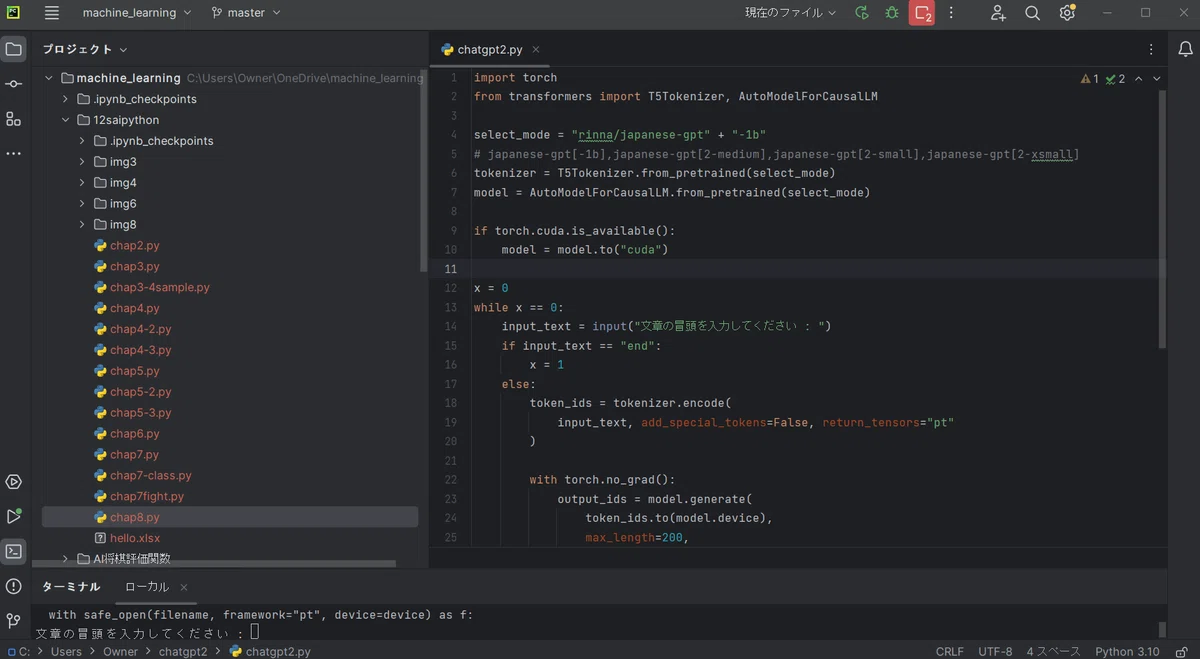The height and width of the screenshot is (659, 1200).
Task: Expand the img4 folder
Action: click(x=83, y=183)
